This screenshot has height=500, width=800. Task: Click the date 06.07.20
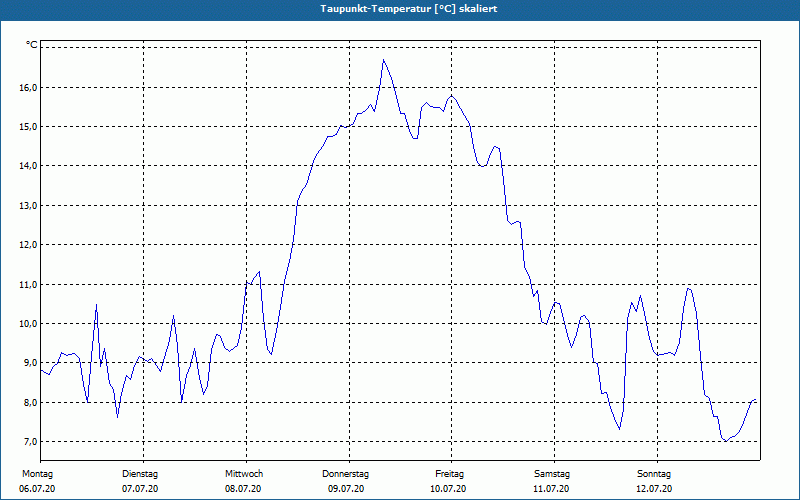pos(37,489)
